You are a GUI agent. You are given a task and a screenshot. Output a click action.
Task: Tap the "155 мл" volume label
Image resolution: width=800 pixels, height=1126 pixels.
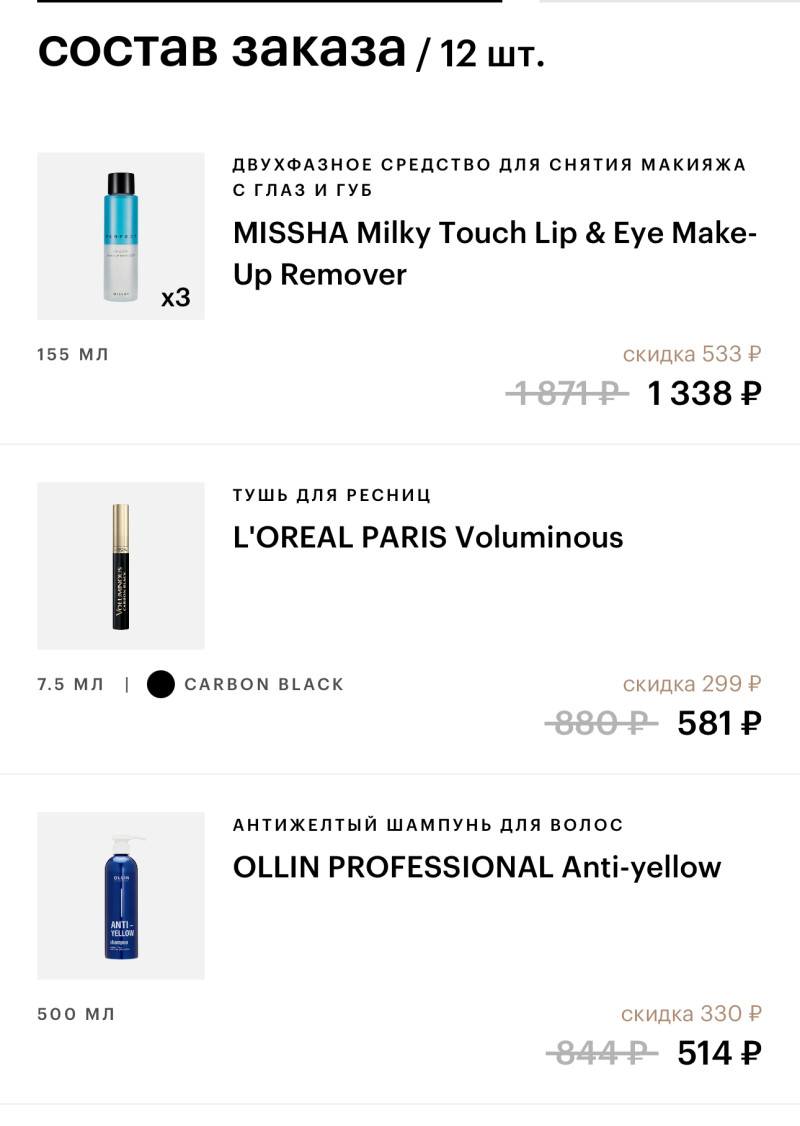pyautogui.click(x=73, y=354)
